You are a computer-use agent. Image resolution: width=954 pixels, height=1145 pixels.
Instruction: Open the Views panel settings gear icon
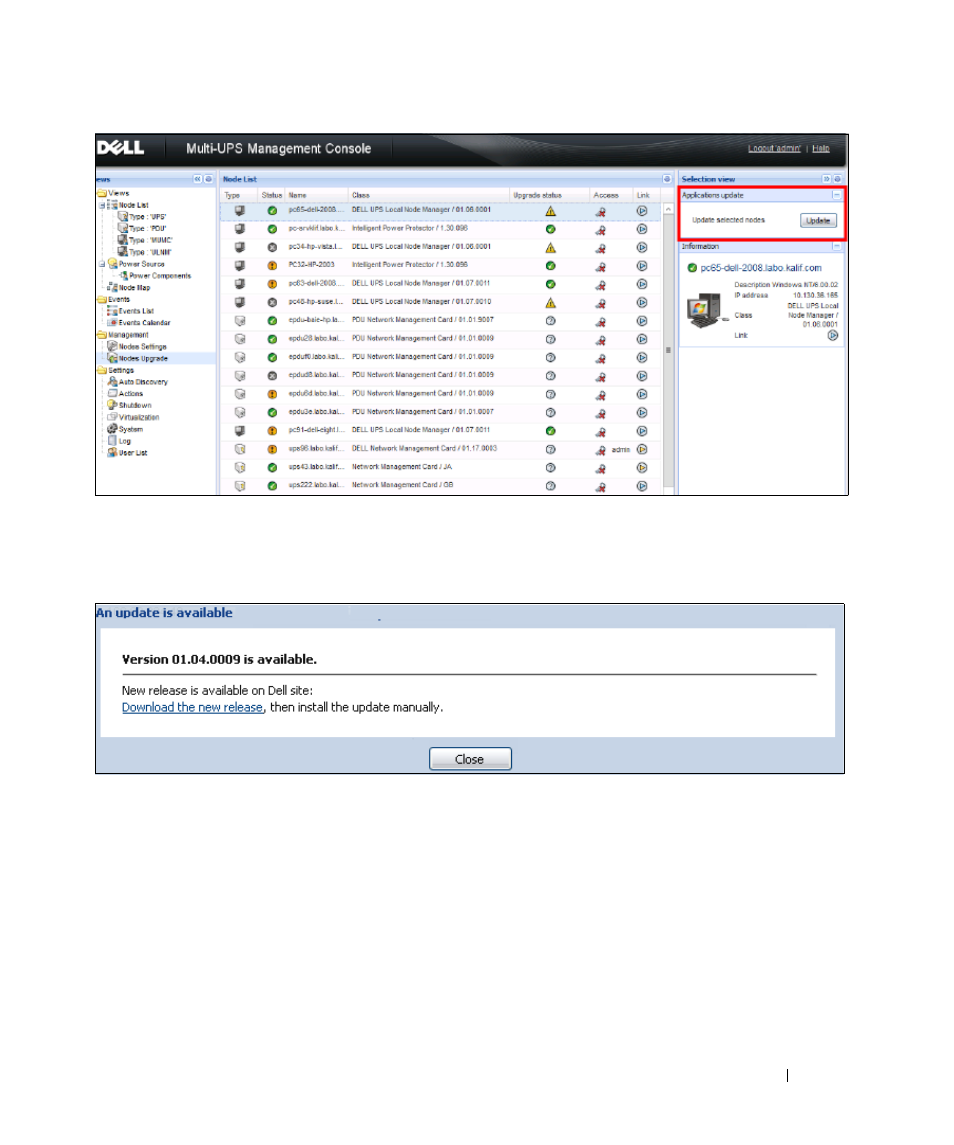click(208, 179)
